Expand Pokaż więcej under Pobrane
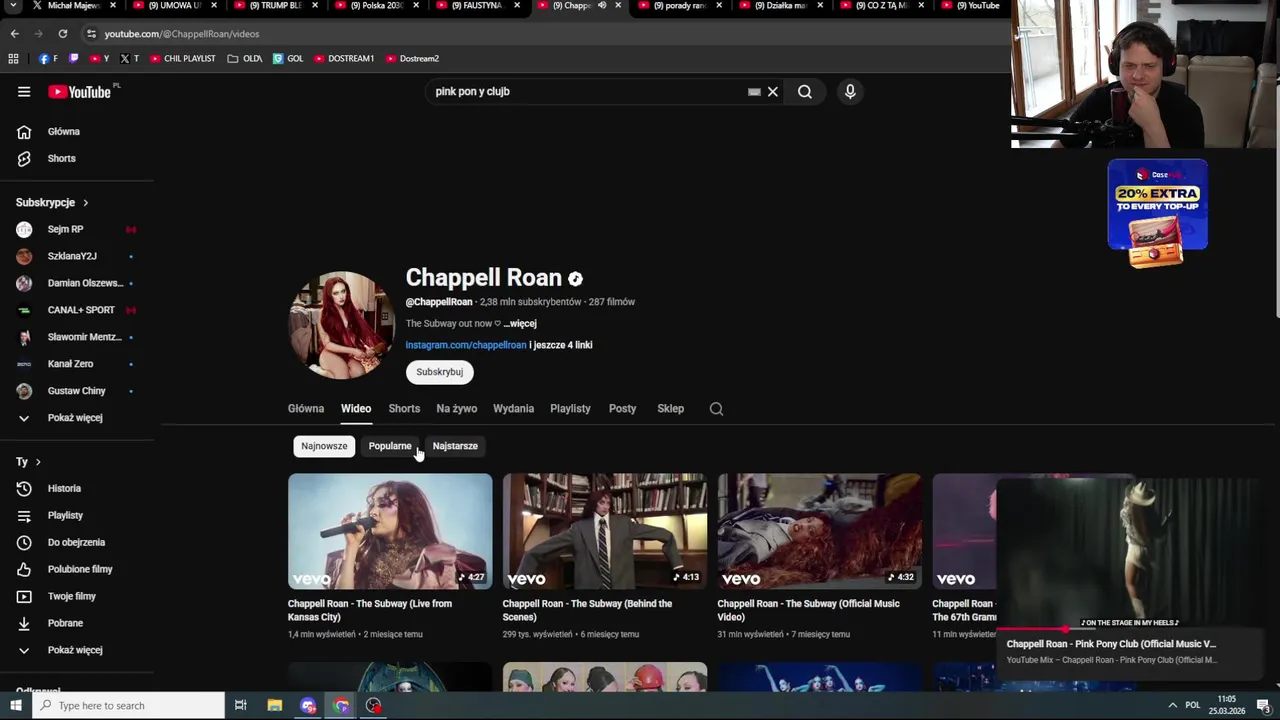 coord(77,650)
